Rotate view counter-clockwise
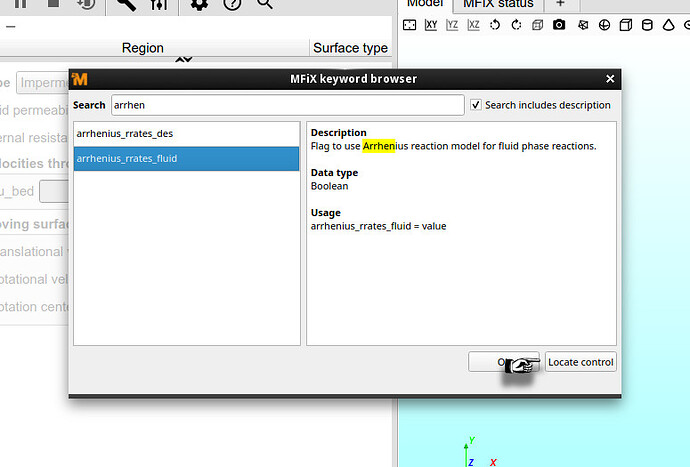Viewport: 690px width, 467px height. coord(495,25)
